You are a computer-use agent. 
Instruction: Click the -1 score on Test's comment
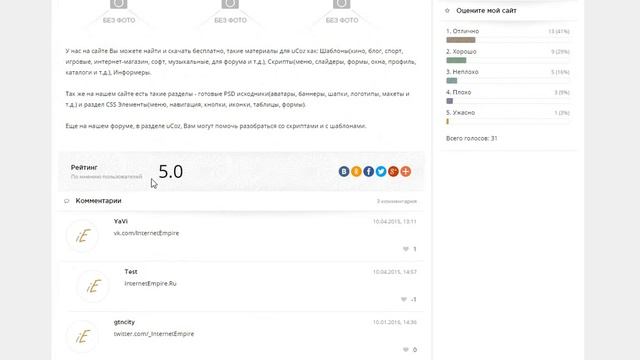(413, 299)
